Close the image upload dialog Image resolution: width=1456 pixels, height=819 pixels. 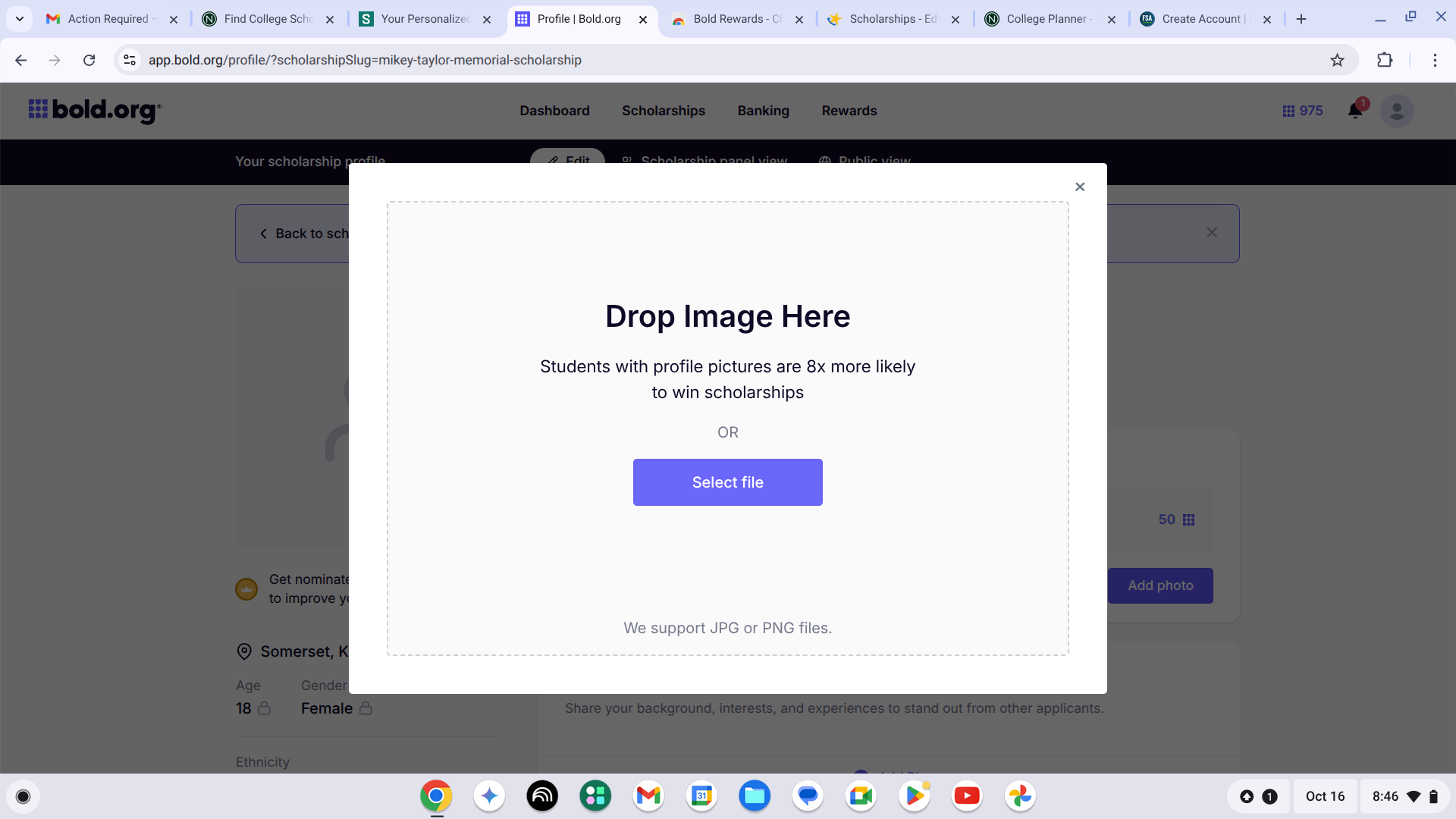point(1080,187)
